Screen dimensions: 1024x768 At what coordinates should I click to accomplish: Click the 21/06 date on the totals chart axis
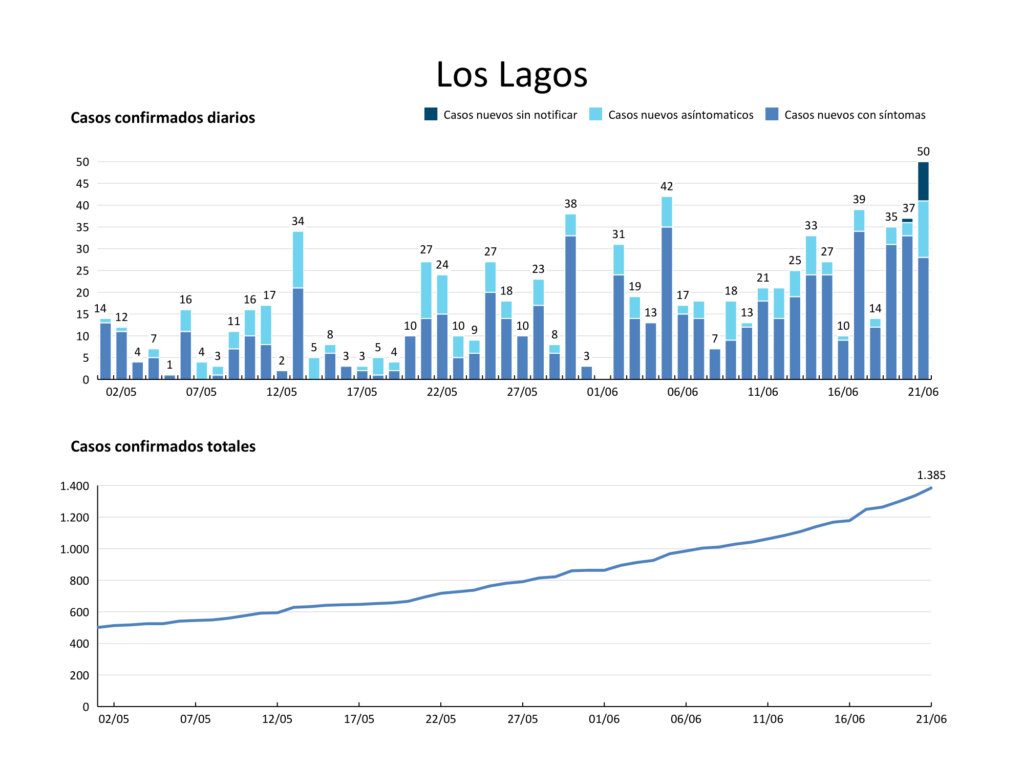tap(931, 718)
